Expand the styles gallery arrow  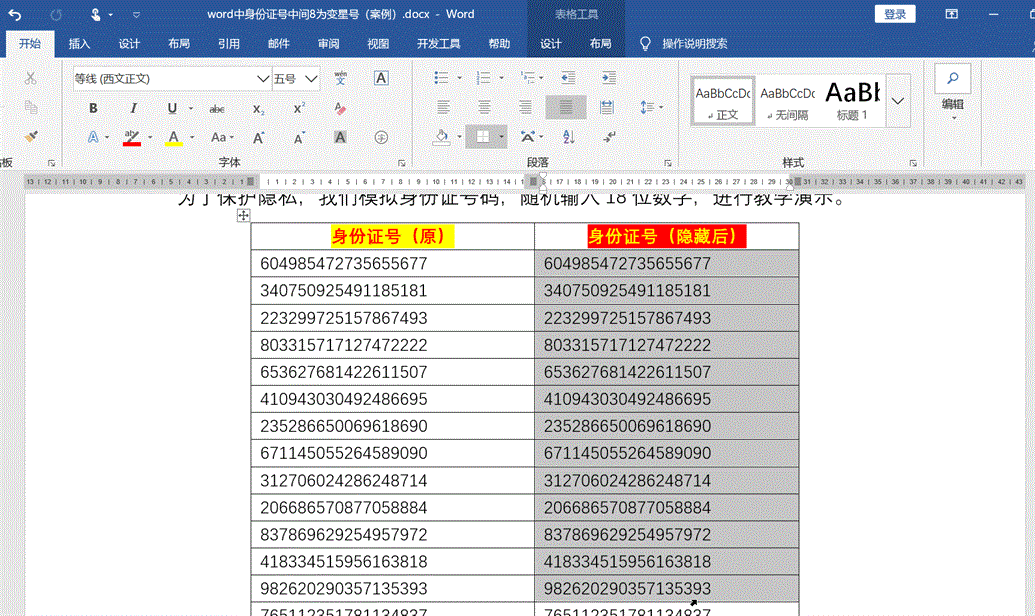898,101
